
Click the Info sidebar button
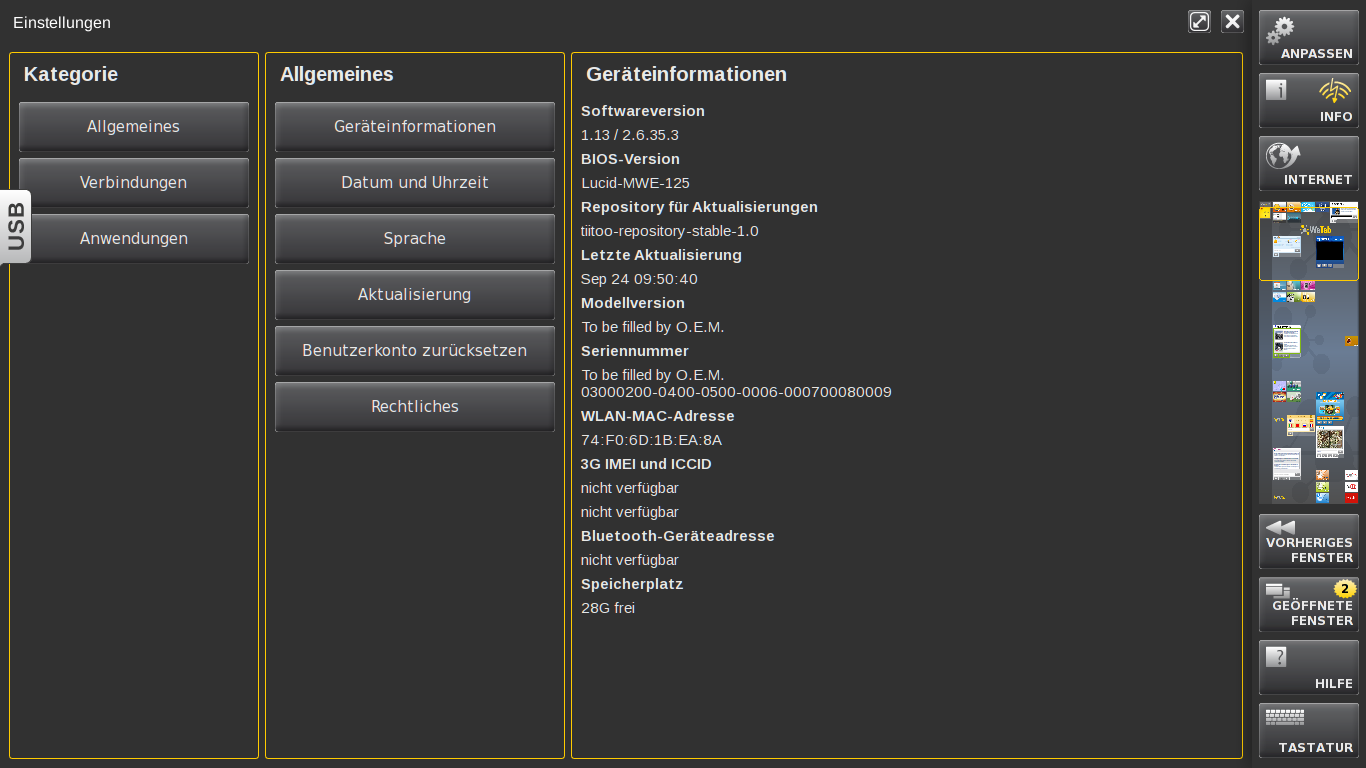coord(1308,100)
